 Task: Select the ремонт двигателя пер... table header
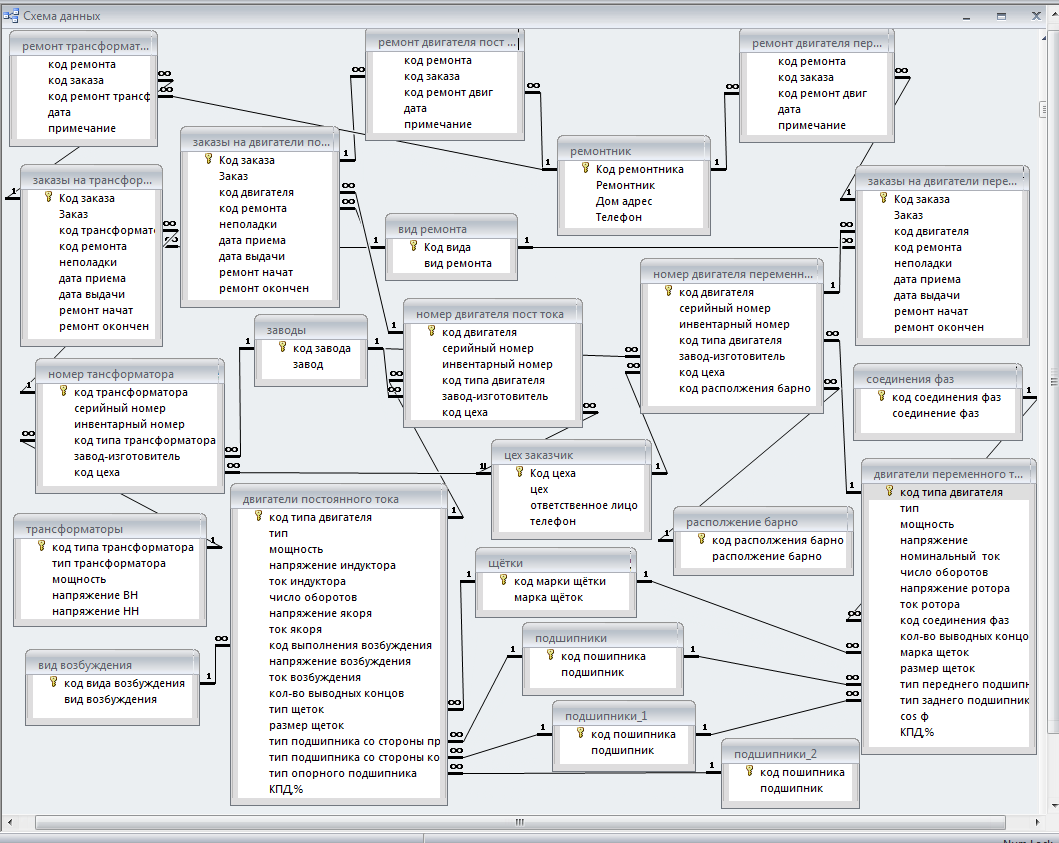tap(817, 43)
